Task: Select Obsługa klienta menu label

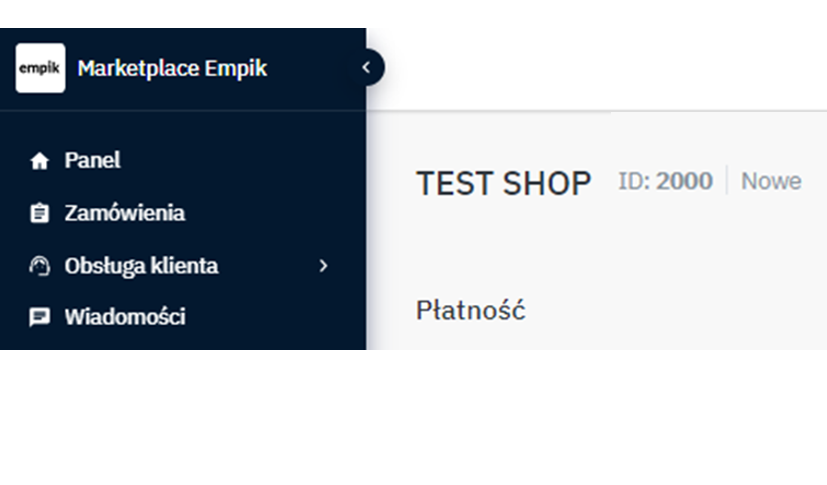Action: point(141,266)
